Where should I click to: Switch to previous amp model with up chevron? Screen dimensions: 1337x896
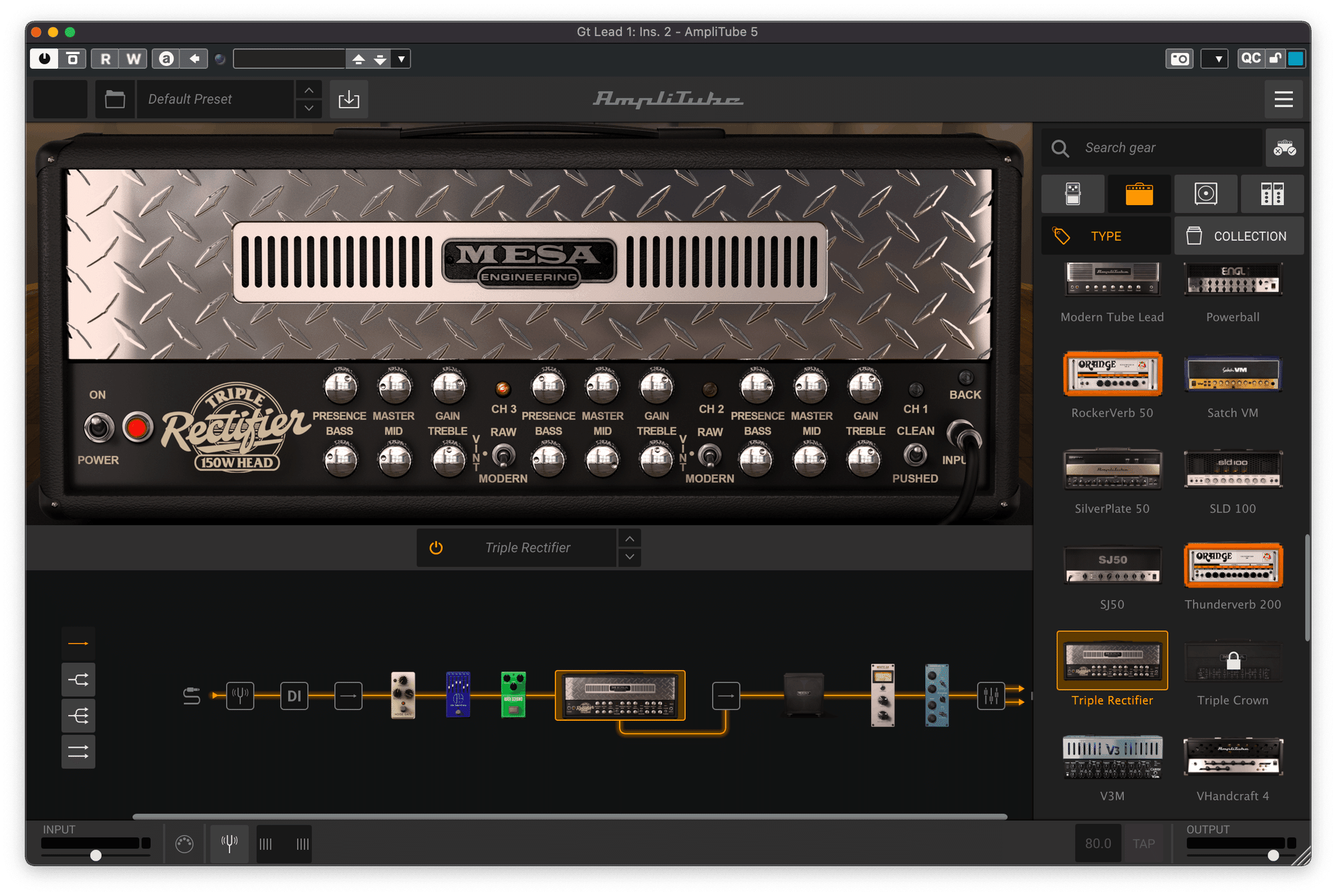[629, 539]
